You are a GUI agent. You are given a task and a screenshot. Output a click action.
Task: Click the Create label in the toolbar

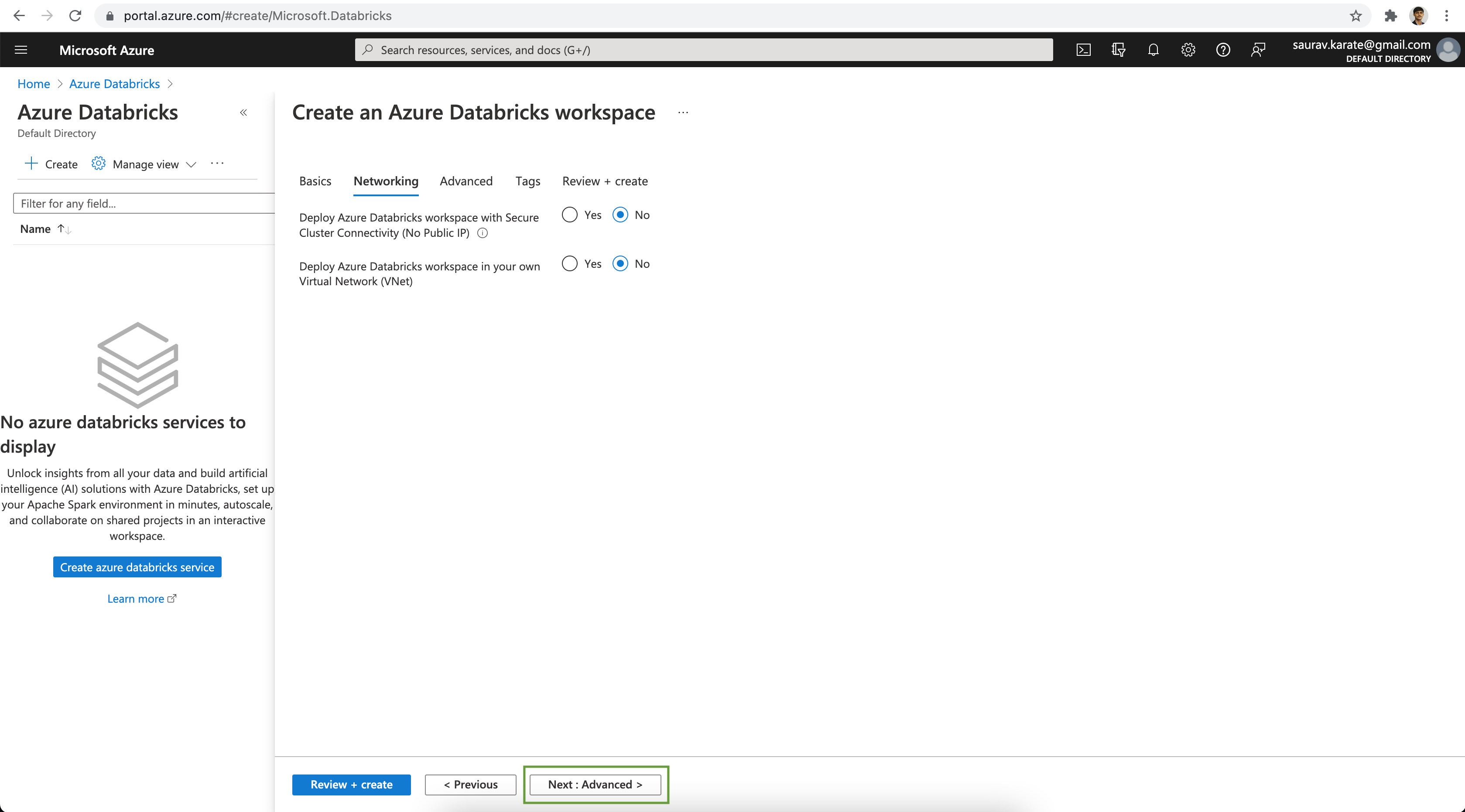(x=61, y=164)
